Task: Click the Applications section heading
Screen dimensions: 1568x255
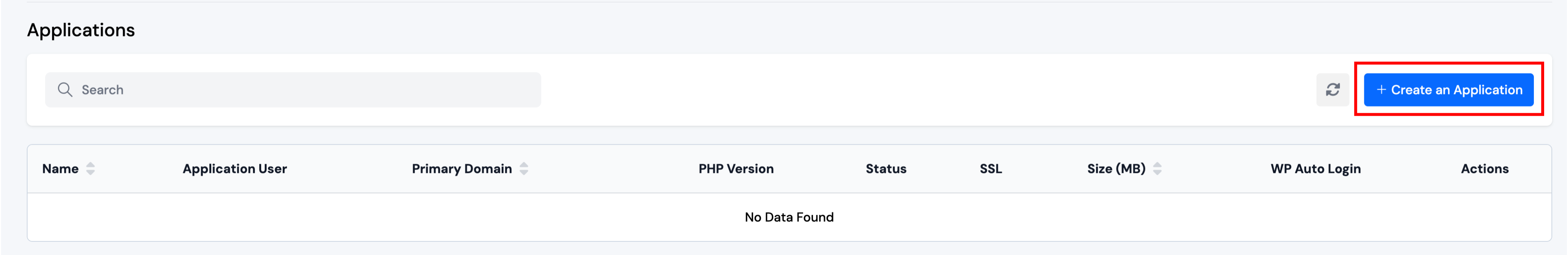Action: point(81,30)
